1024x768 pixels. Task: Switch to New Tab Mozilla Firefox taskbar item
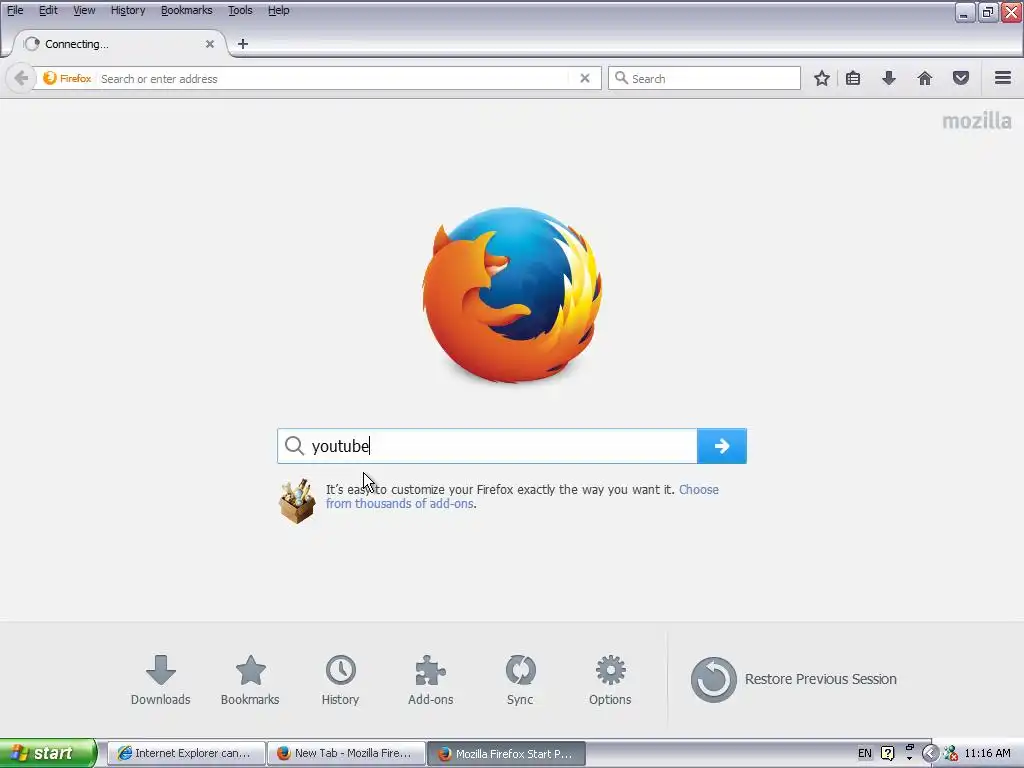tap(347, 753)
